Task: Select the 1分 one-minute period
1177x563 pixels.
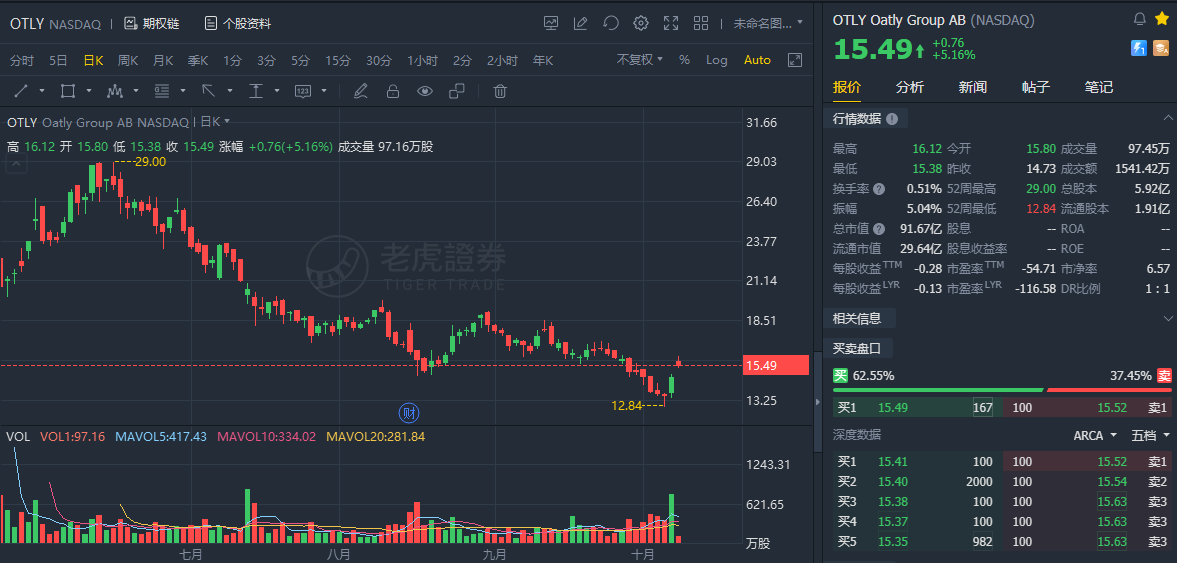Action: (x=232, y=60)
